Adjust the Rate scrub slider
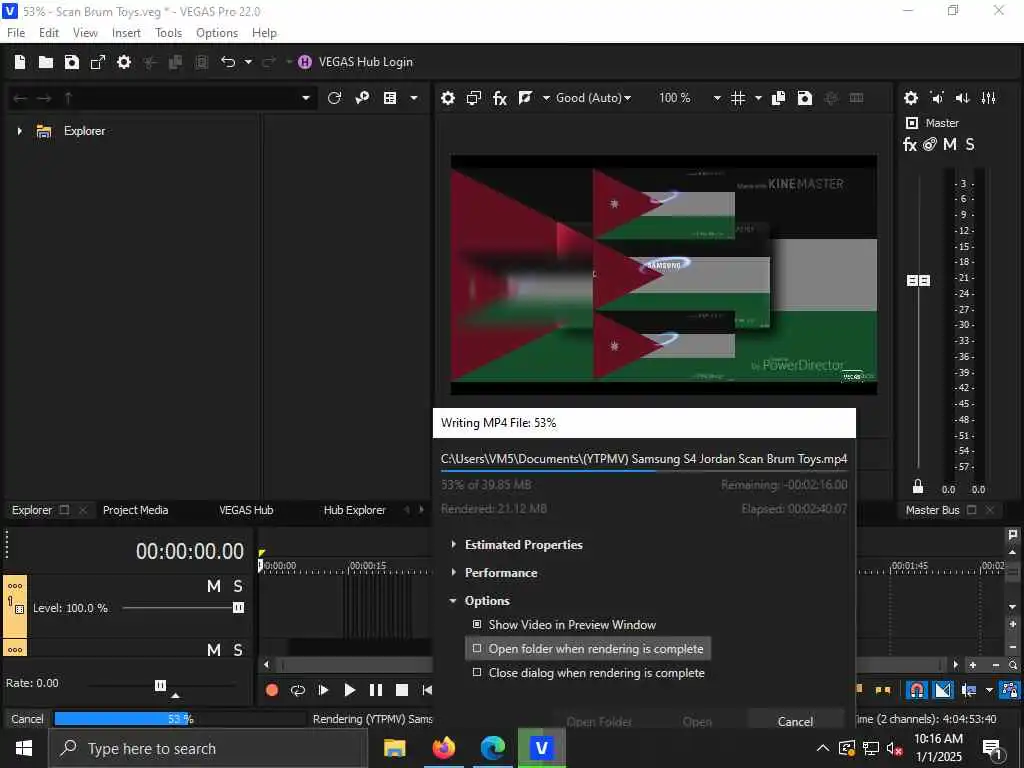 (161, 685)
